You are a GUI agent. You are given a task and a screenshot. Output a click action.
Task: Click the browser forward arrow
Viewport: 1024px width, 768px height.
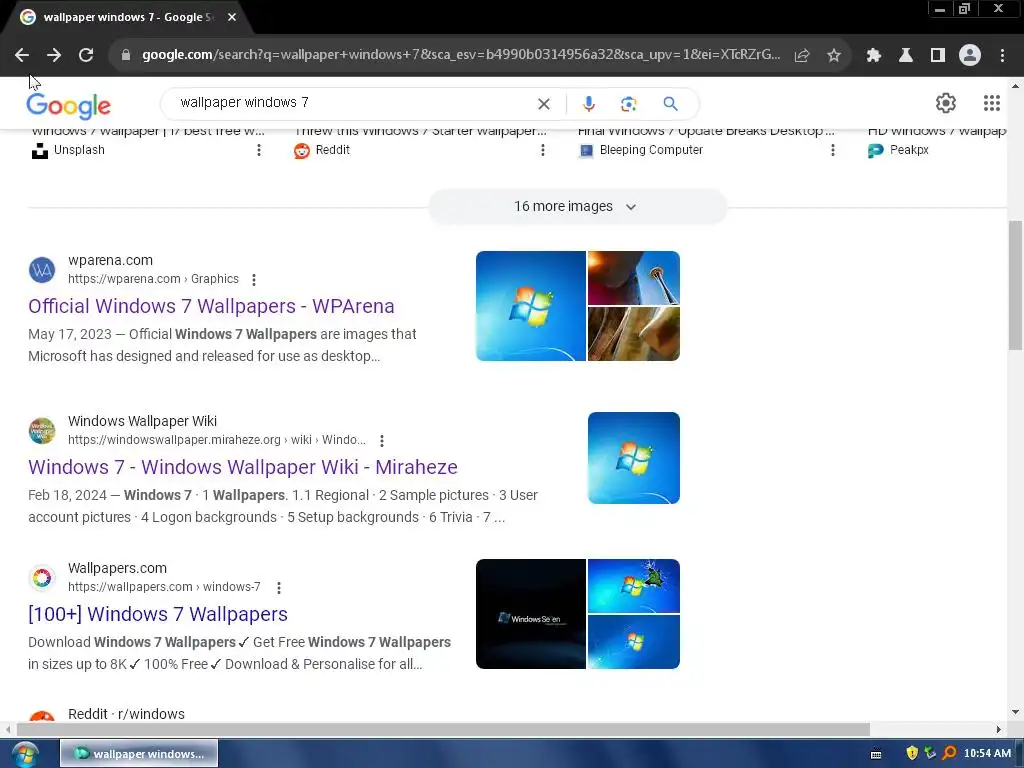tap(54, 56)
